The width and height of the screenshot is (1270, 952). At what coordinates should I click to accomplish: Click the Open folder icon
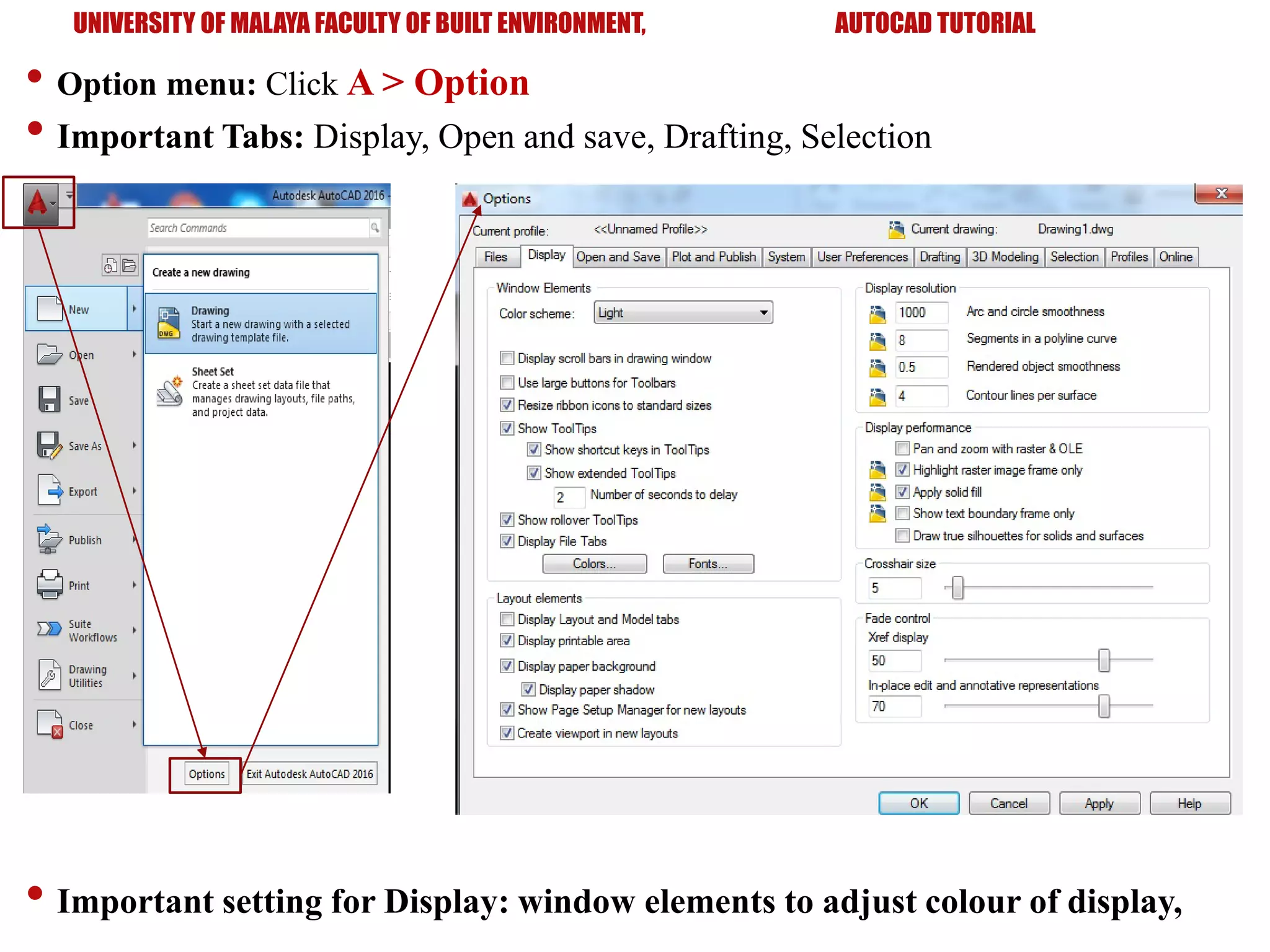[50, 354]
